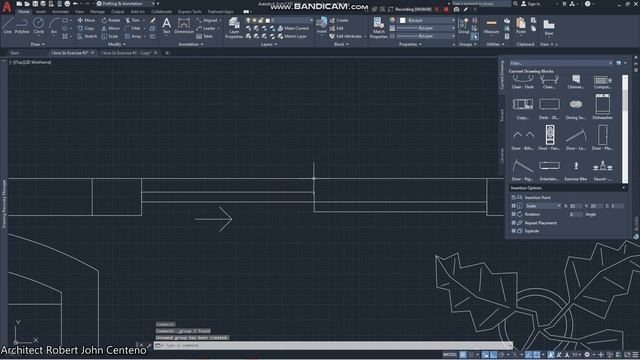Select the Arc tool

(53, 26)
